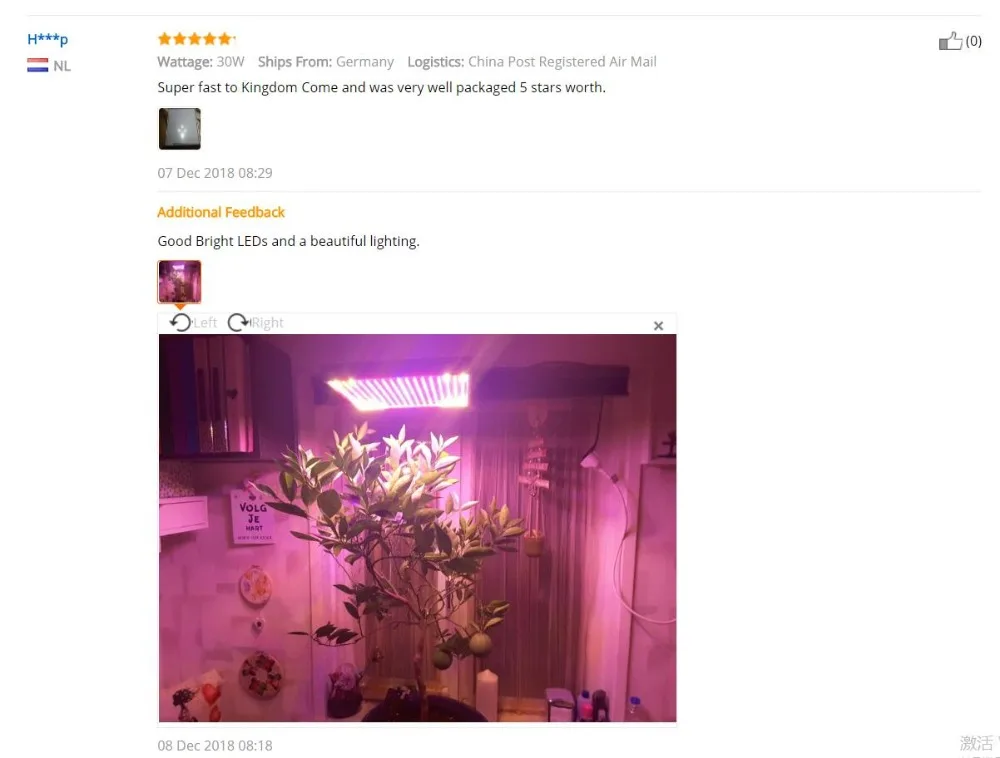This screenshot has height=758, width=1000.
Task: Click the 08 Dec 2018 feedback date
Action: (x=215, y=746)
